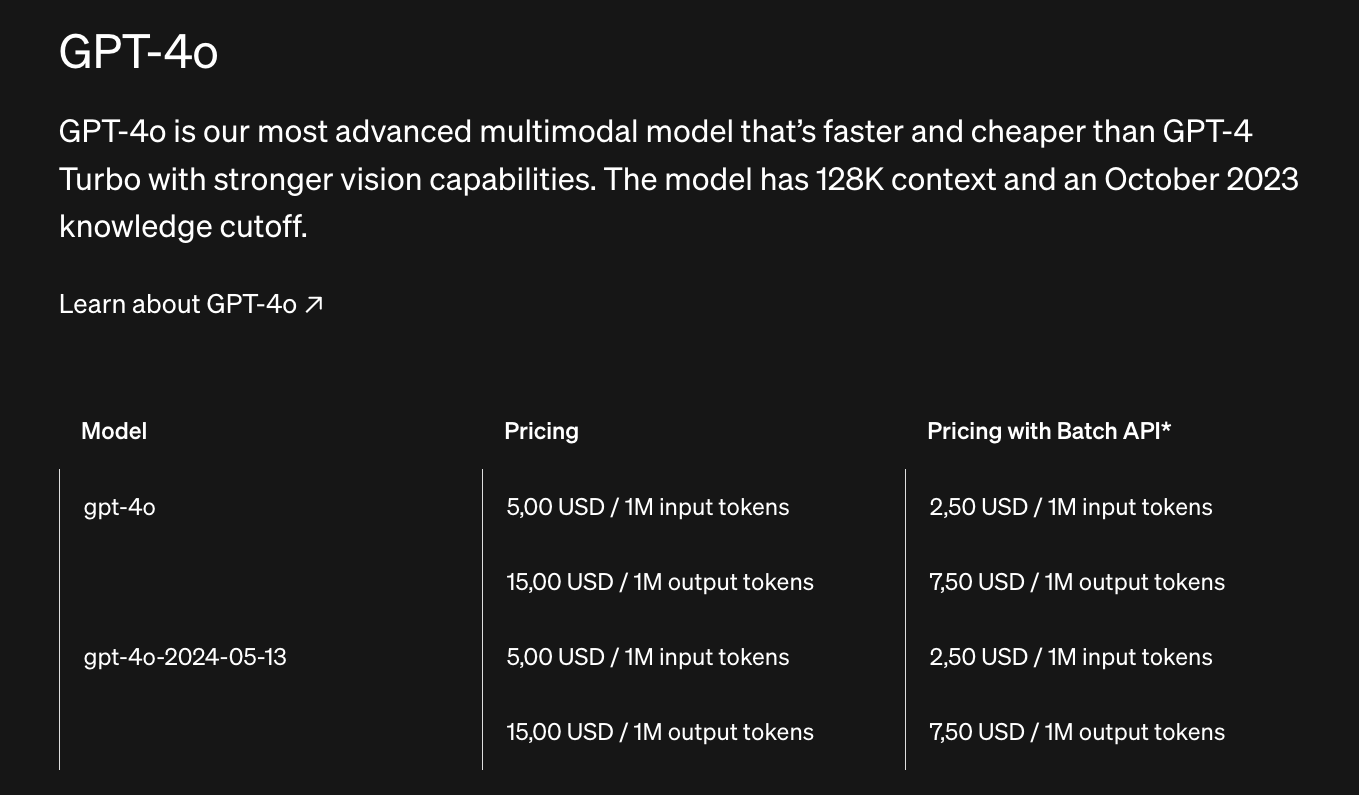The image size is (1359, 795).
Task: Click the asterisk after Batch API header
Action: tap(1166, 429)
